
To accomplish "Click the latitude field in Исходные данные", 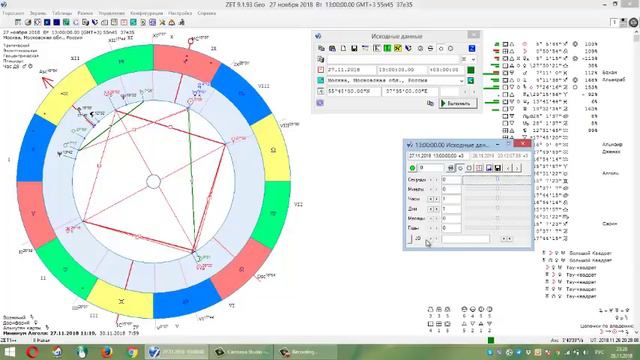I will pyautogui.click(x=353, y=91).
